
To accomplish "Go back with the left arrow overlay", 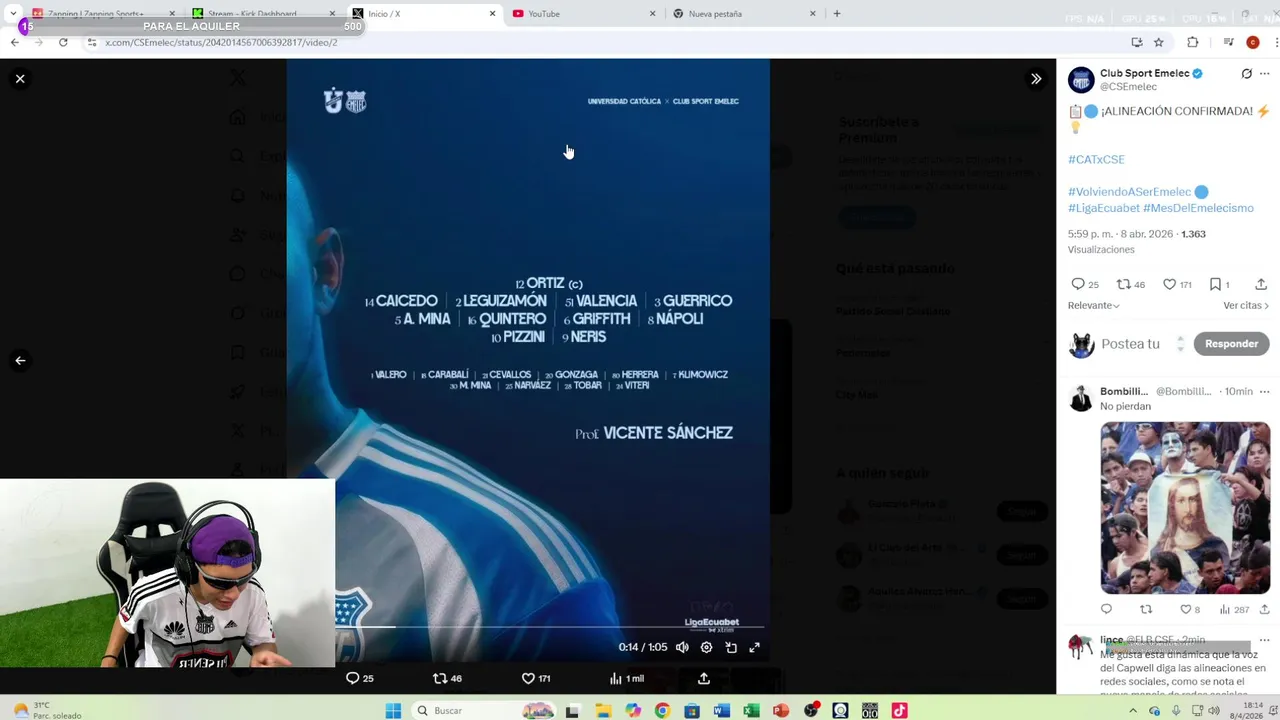I will pos(20,361).
